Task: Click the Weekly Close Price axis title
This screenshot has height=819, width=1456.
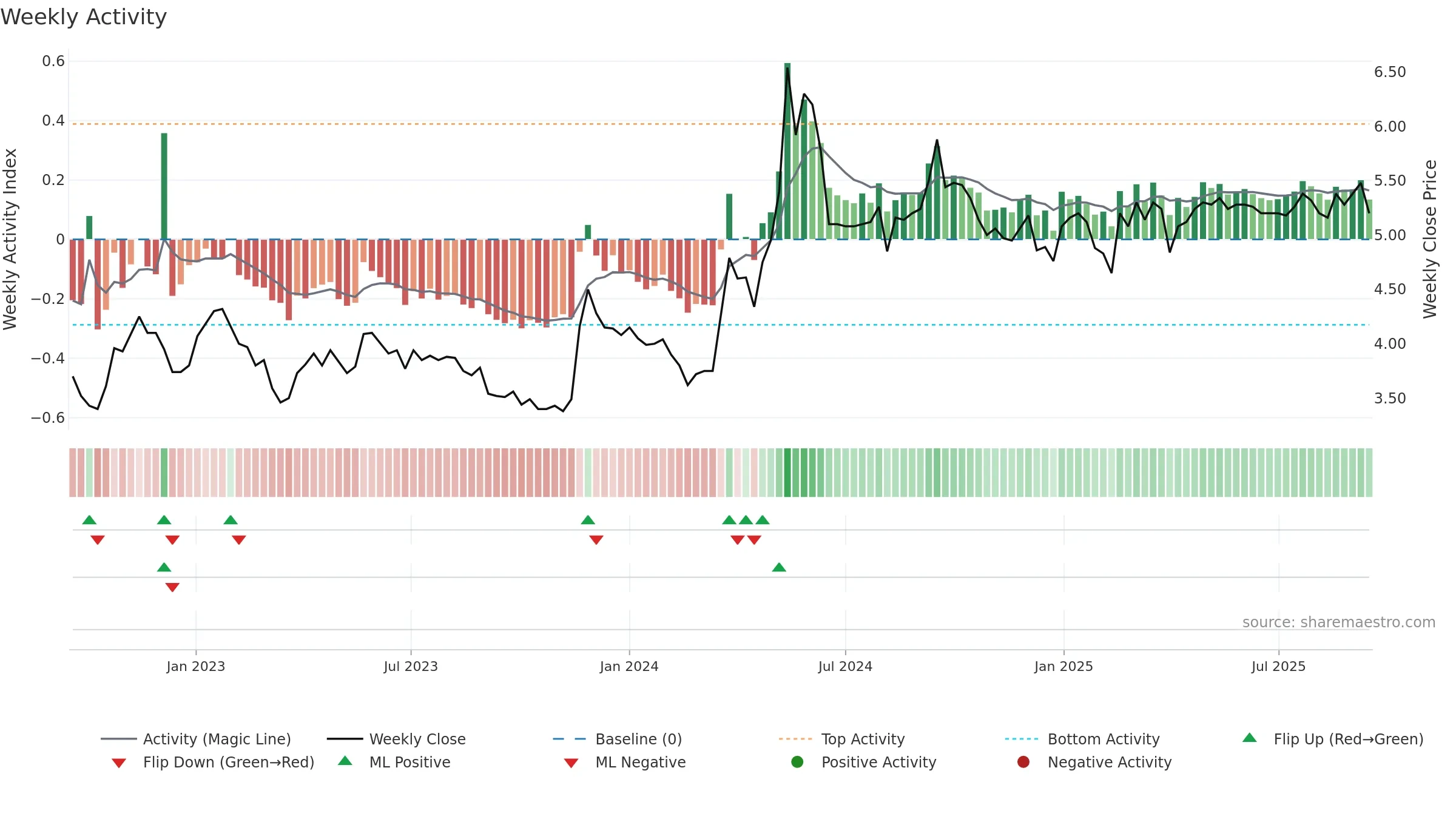Action: pyautogui.click(x=1430, y=239)
